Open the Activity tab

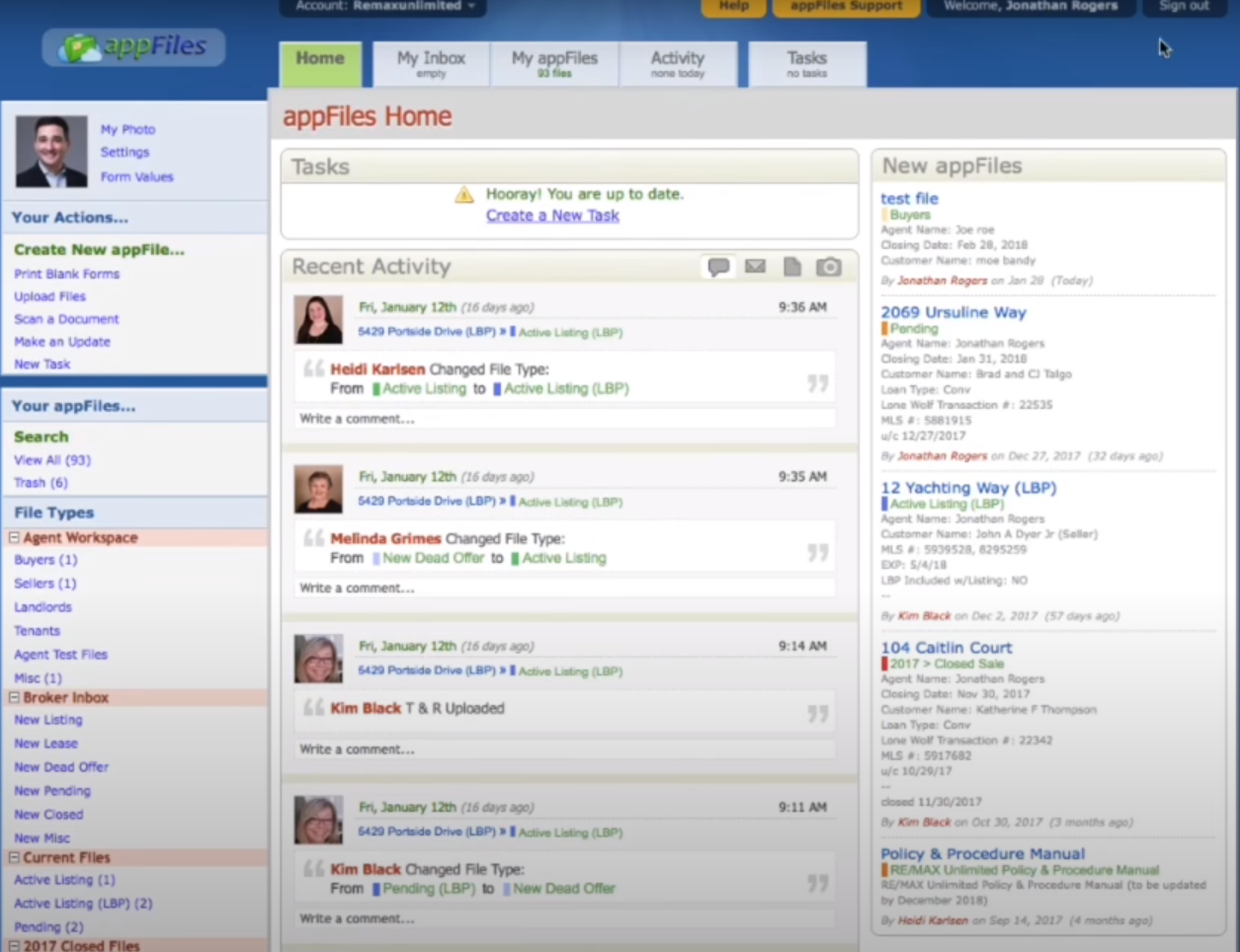tap(678, 62)
